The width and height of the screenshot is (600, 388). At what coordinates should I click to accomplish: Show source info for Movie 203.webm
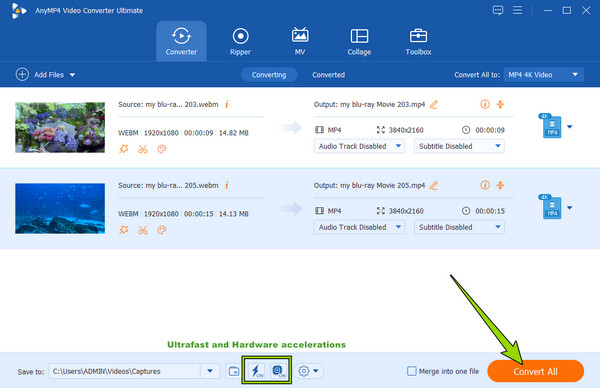(x=227, y=104)
